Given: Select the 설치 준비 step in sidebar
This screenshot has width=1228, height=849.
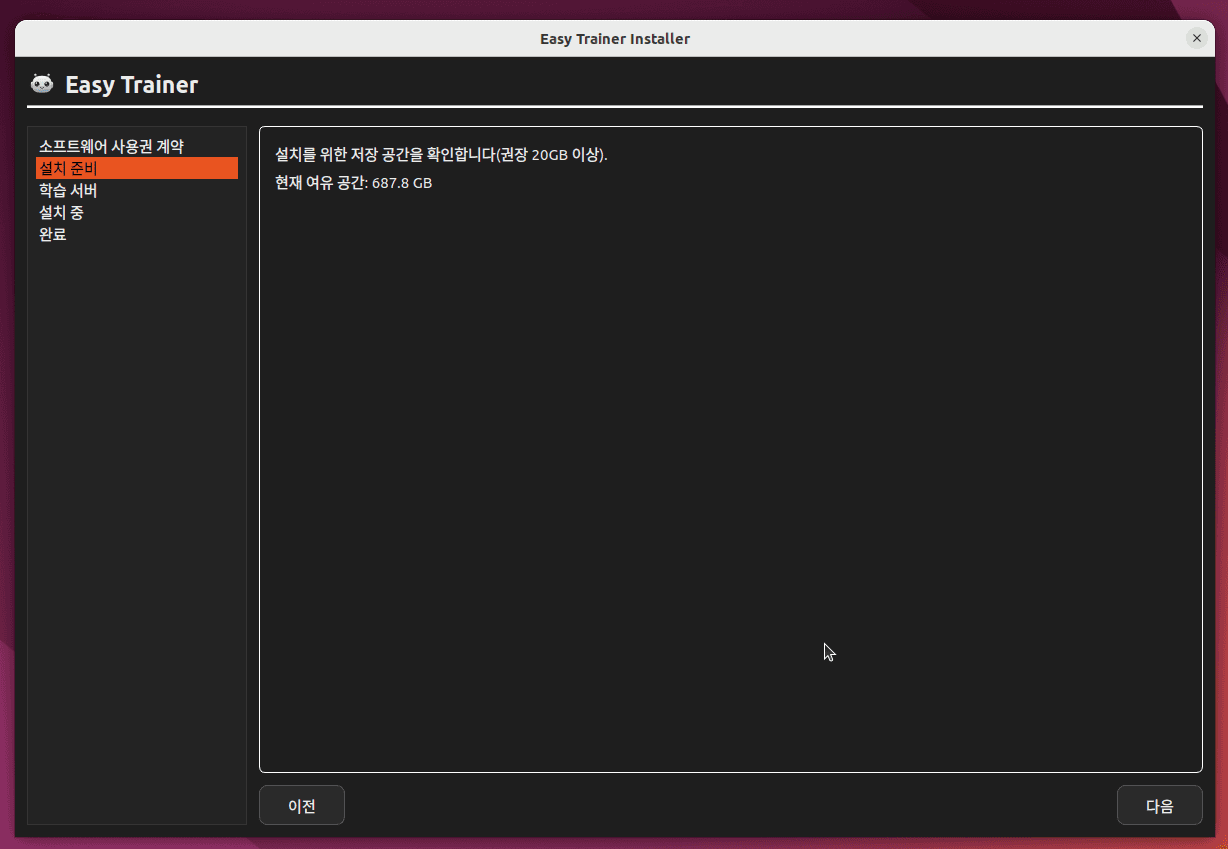Looking at the screenshot, I should point(137,168).
